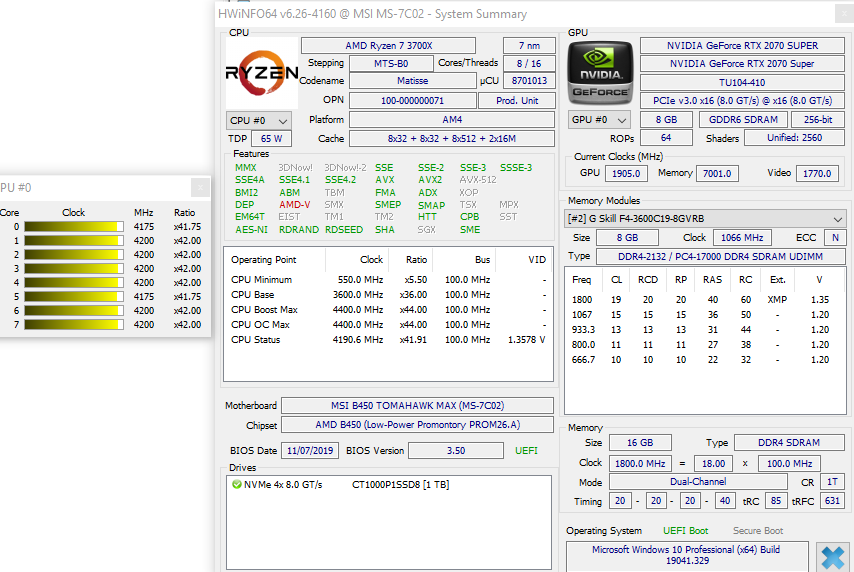Click the BIOS Version 3.50 field
Screen dimensions: 854x572
tap(456, 451)
